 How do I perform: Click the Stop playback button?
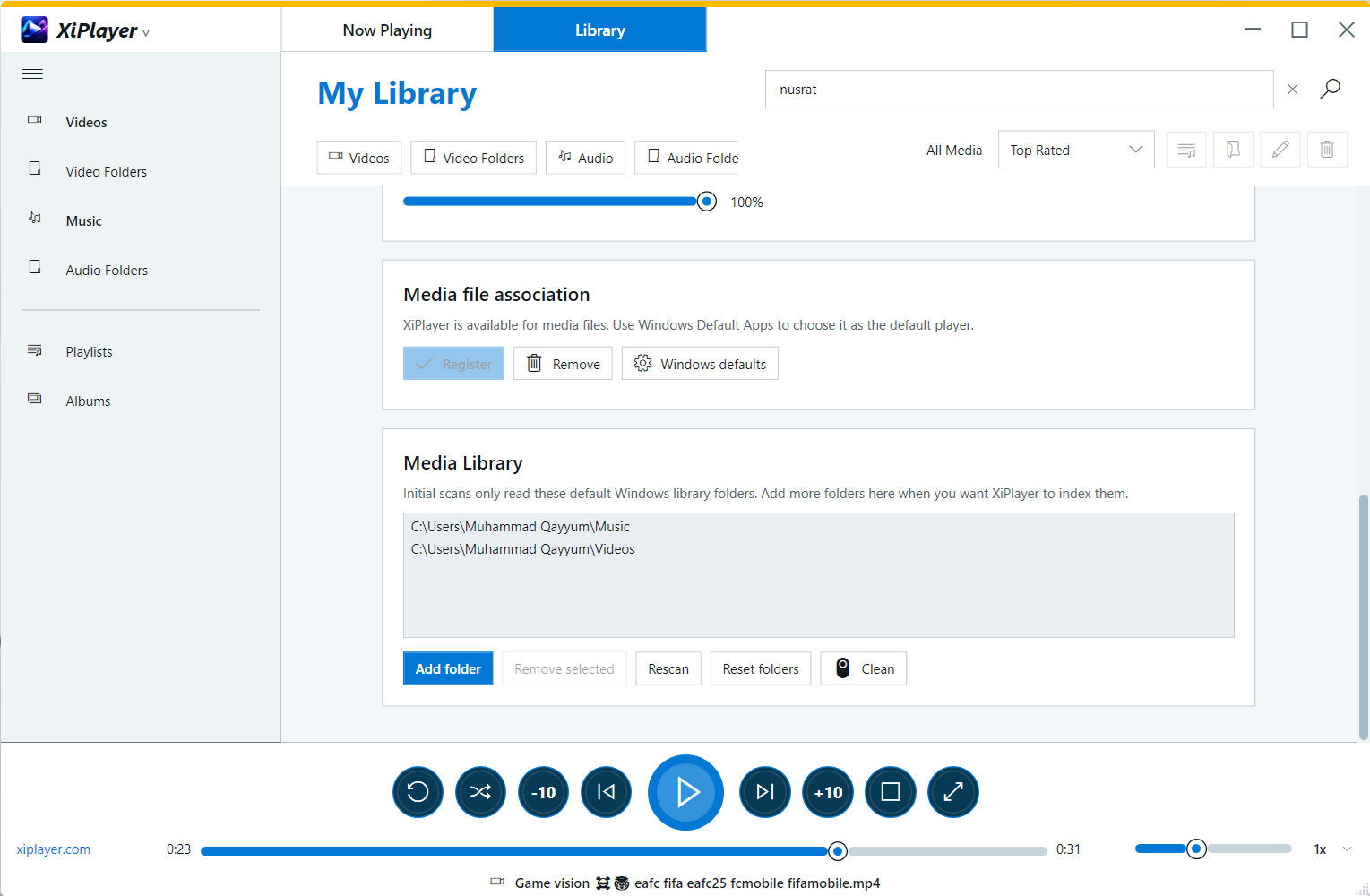click(891, 792)
